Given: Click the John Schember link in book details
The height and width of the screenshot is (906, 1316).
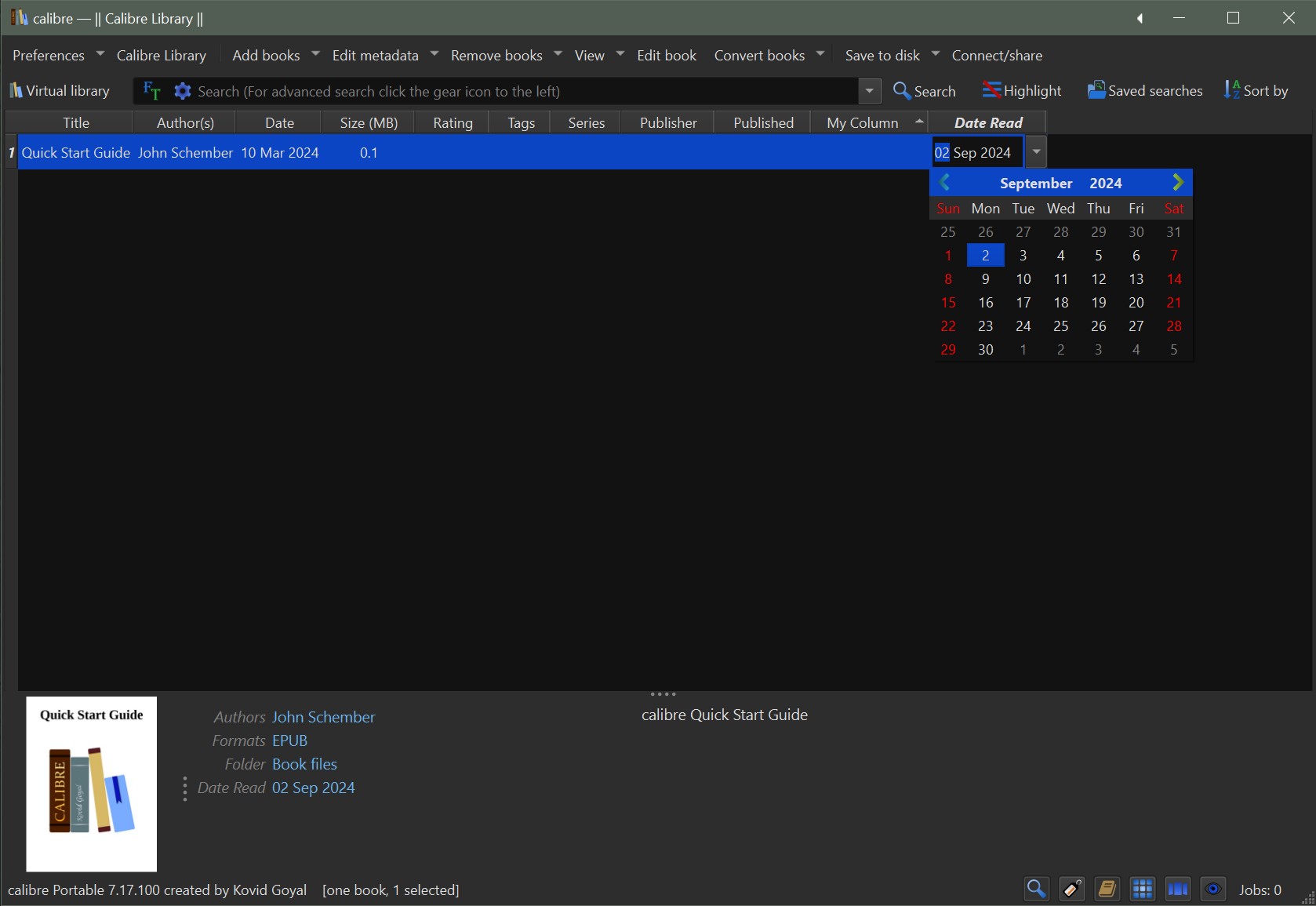Looking at the screenshot, I should pos(323,717).
